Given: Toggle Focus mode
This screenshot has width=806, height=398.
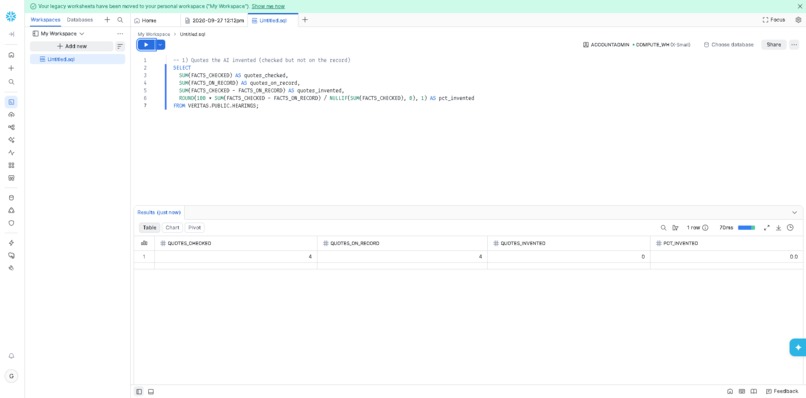Looking at the screenshot, I should [774, 20].
